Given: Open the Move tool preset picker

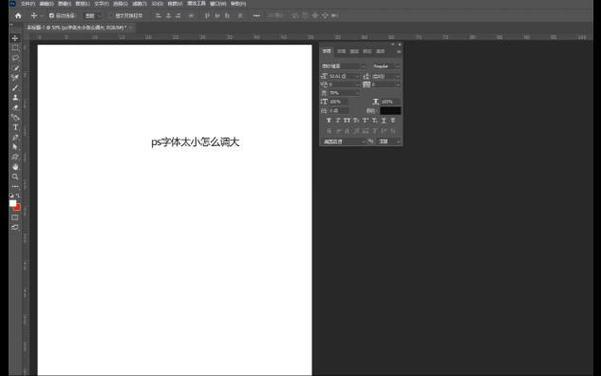Looking at the screenshot, I should click(34, 16).
